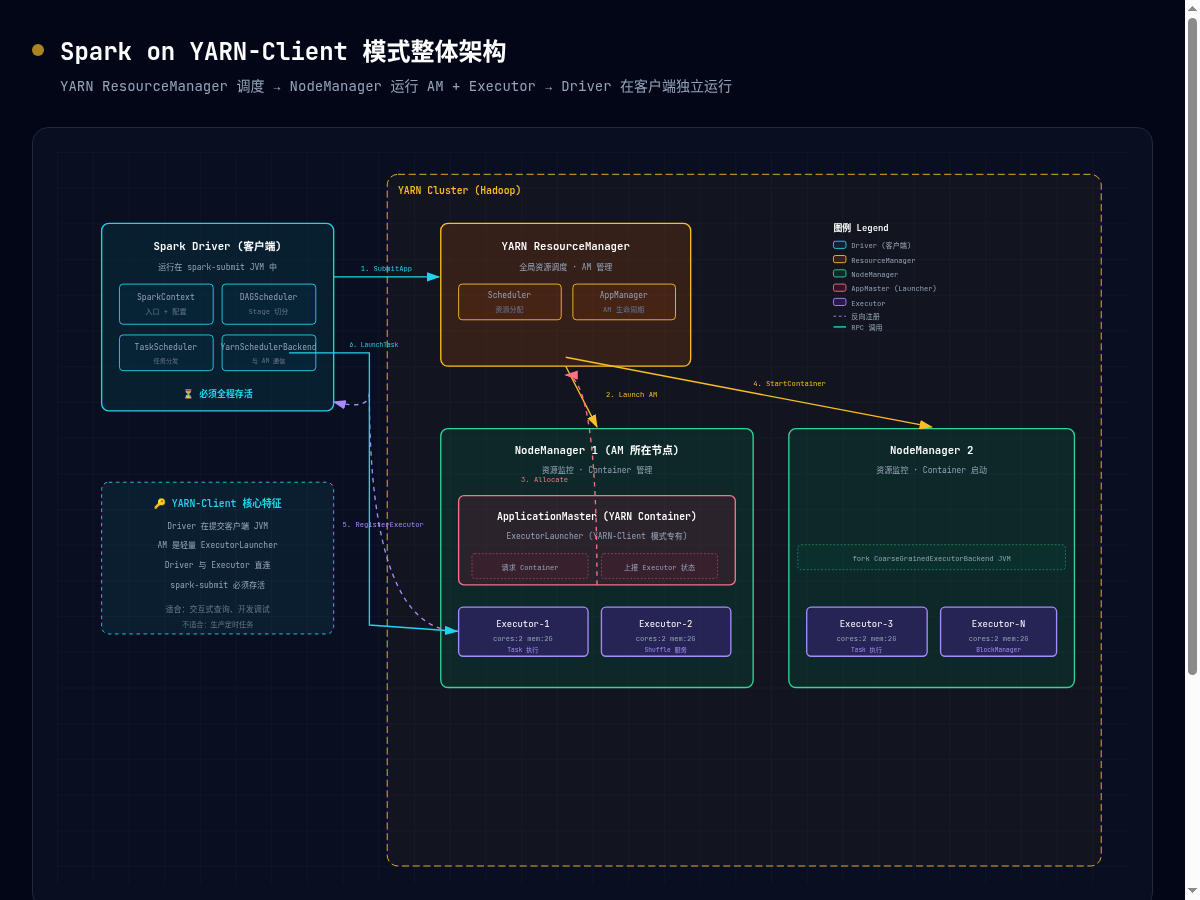Click the AppMaster (Launcher) legend label

[x=893, y=288]
